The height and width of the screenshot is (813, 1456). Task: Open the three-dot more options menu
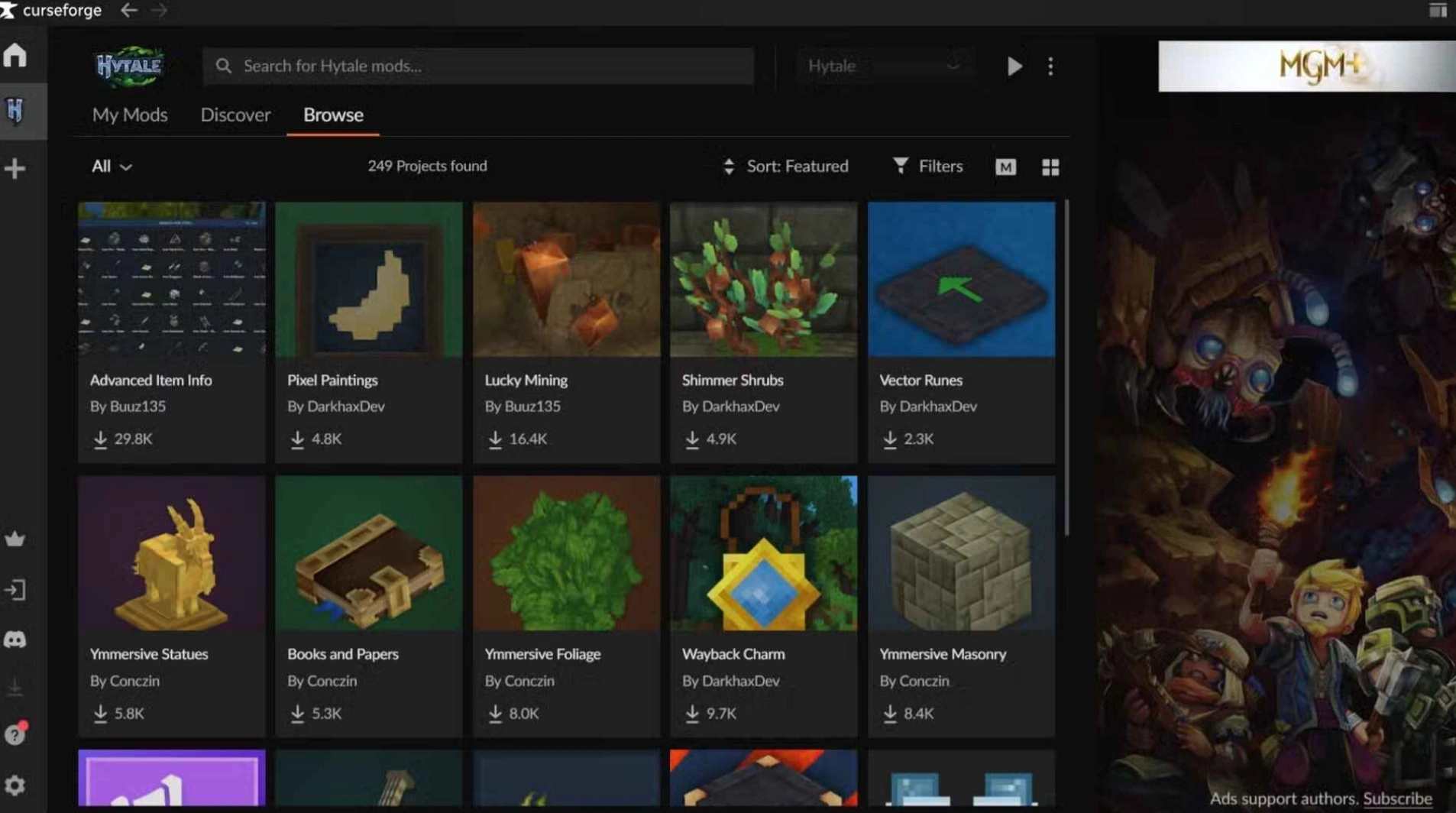point(1050,66)
